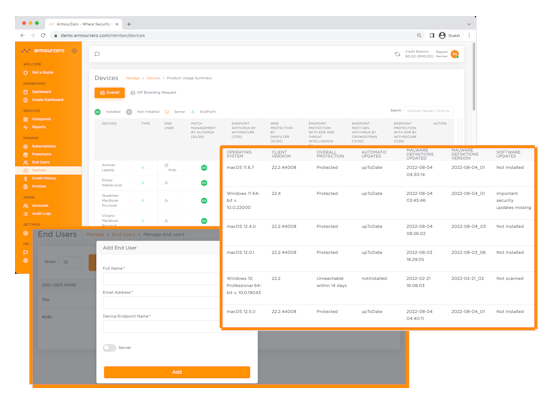Click the 'Not scanned' software updates cell
The image size is (553, 400).
point(510,278)
